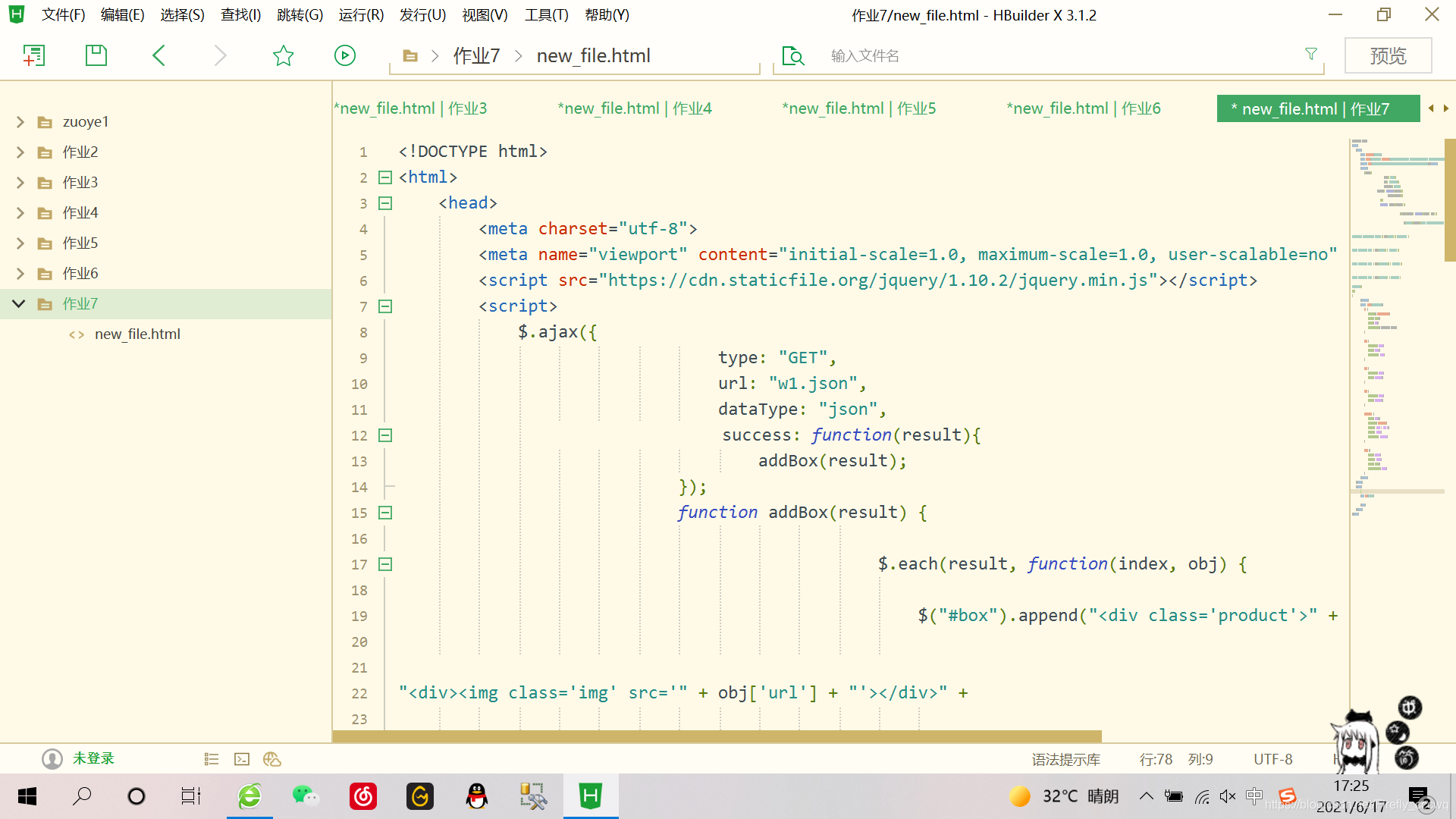This screenshot has width=1456, height=819.
Task: Click the save file toolbar icon
Action: pos(96,55)
